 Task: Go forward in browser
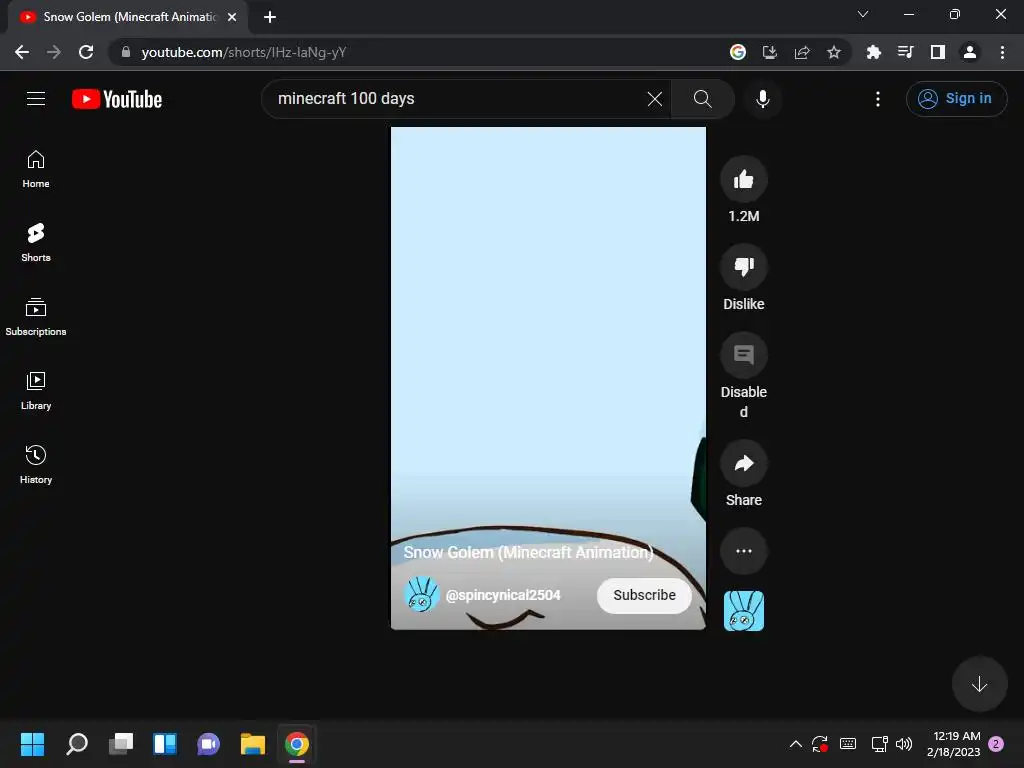(54, 52)
